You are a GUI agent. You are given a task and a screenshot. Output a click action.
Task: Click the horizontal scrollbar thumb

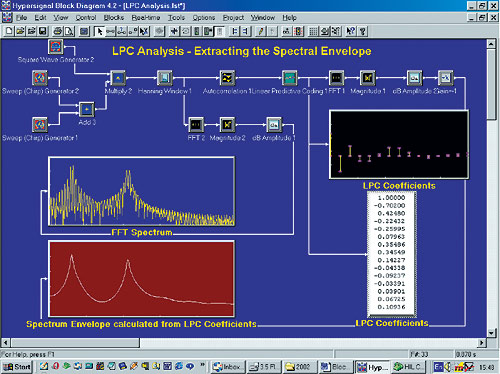pyautogui.click(x=75, y=342)
